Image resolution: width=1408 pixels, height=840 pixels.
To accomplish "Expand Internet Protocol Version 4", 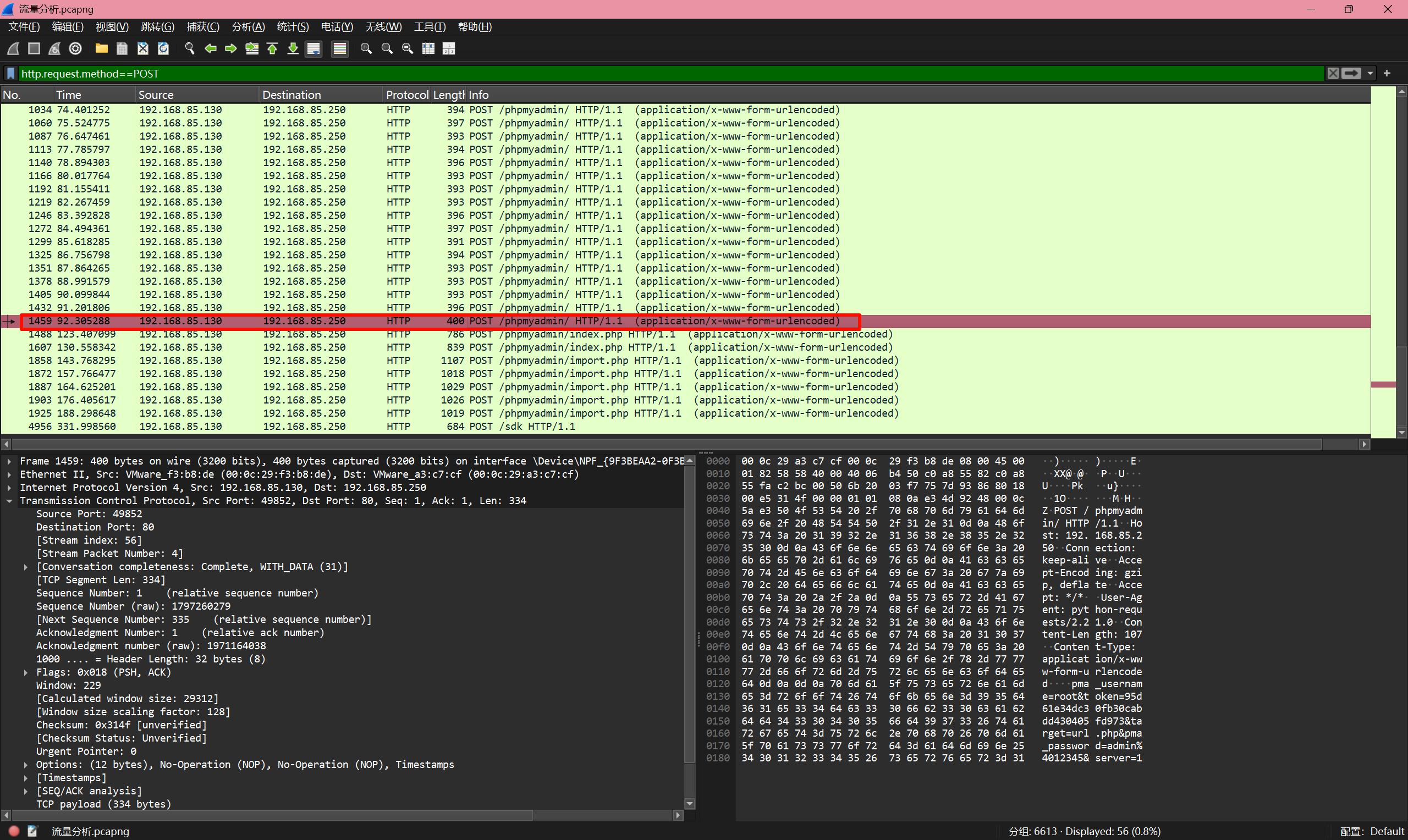I will (9, 488).
